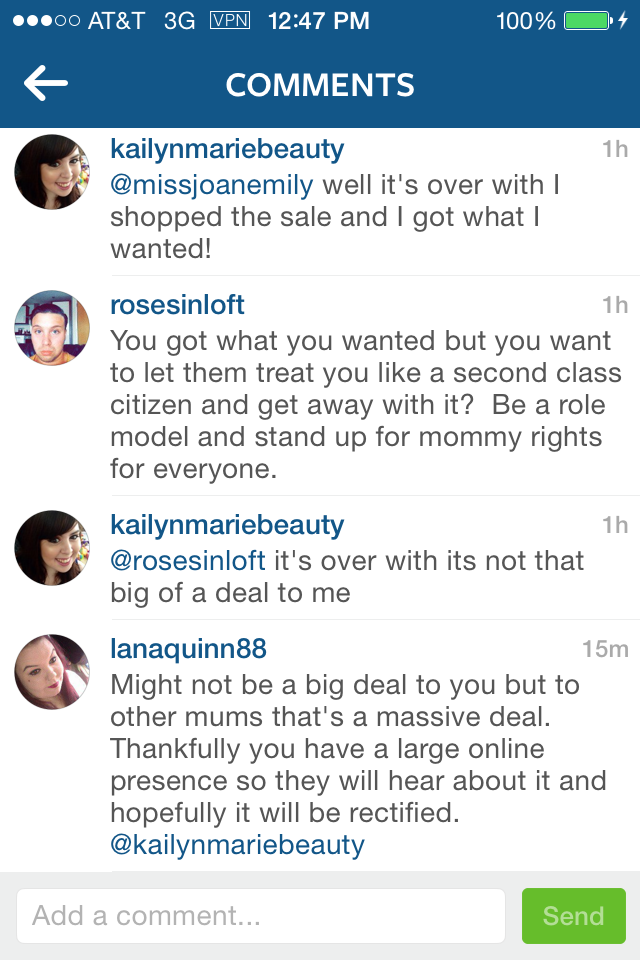Tap the back arrow icon
This screenshot has width=640, height=960.
coord(46,85)
